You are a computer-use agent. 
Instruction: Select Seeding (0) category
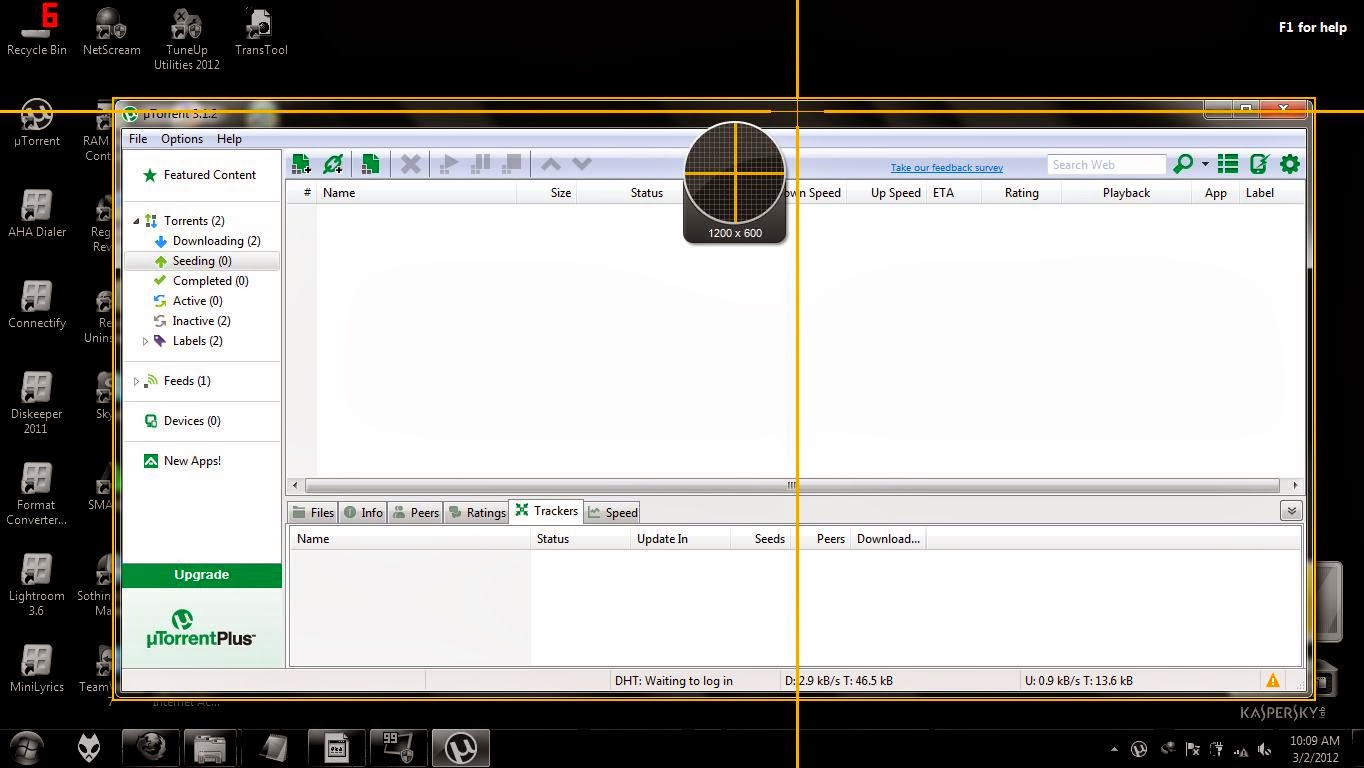(x=201, y=261)
